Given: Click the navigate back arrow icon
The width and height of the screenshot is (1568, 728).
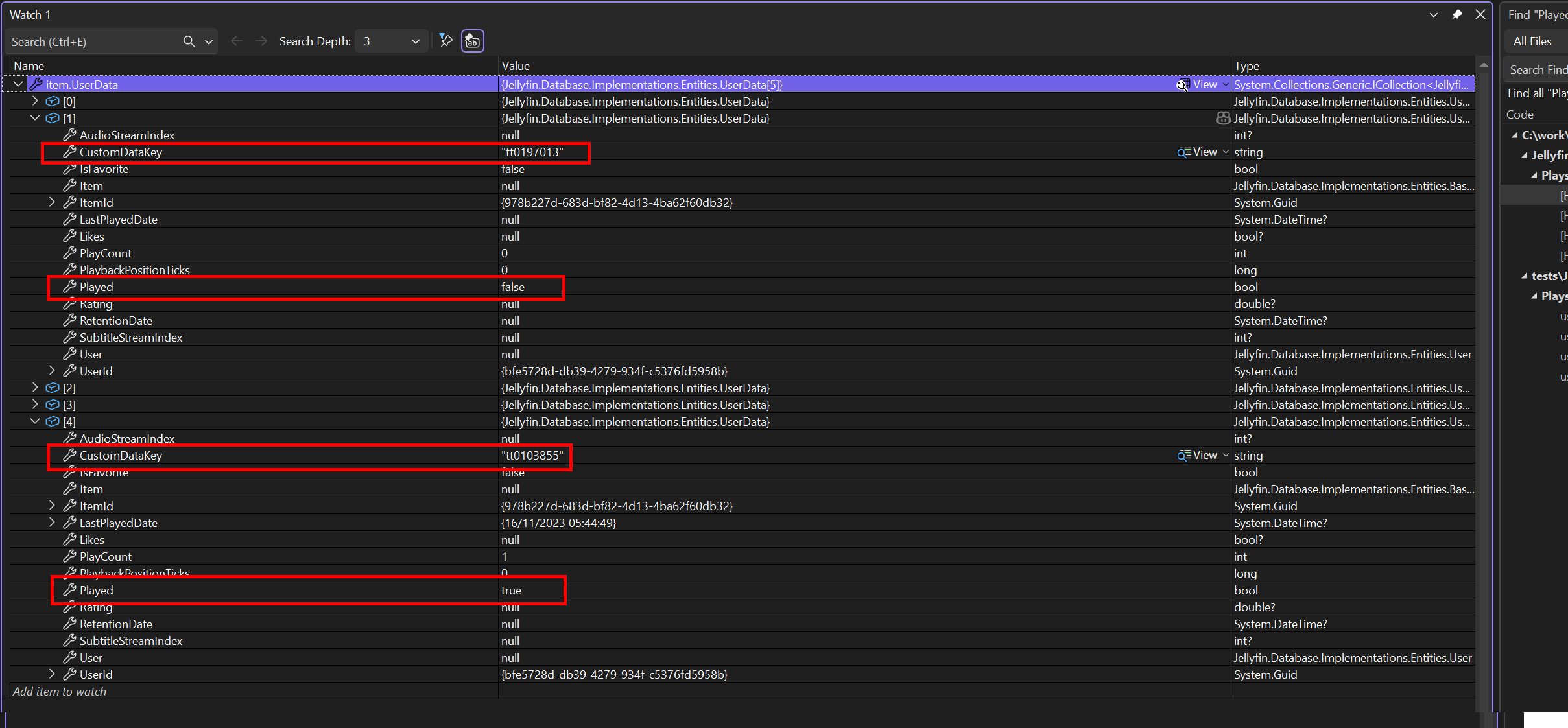Looking at the screenshot, I should pos(237,41).
